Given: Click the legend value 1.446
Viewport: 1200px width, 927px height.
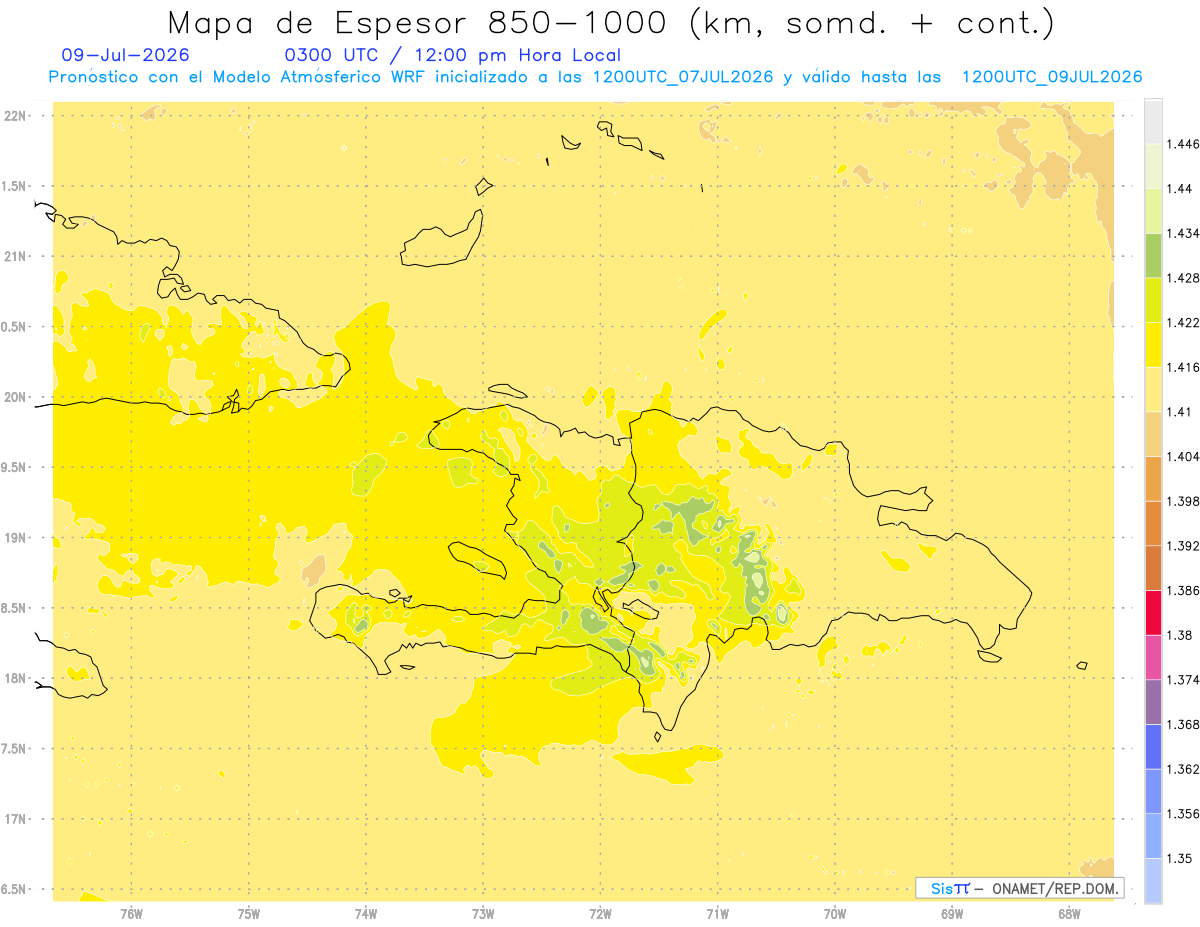Looking at the screenshot, I should click(1184, 144).
